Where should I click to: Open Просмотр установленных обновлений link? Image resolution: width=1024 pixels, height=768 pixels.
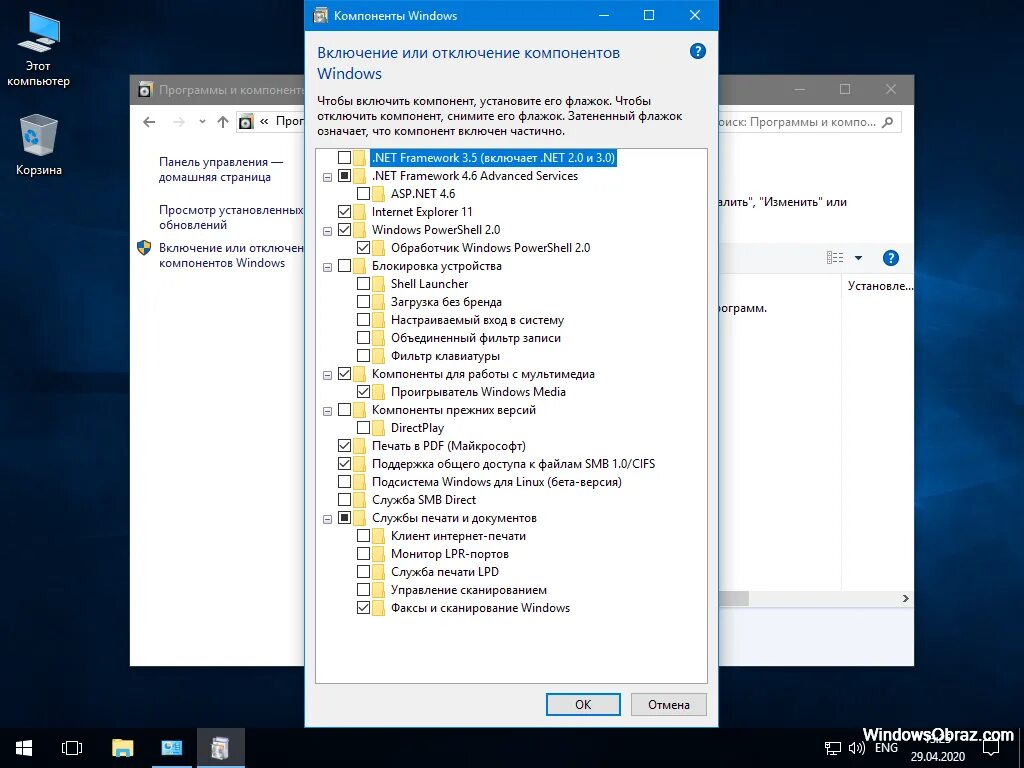tap(231, 217)
